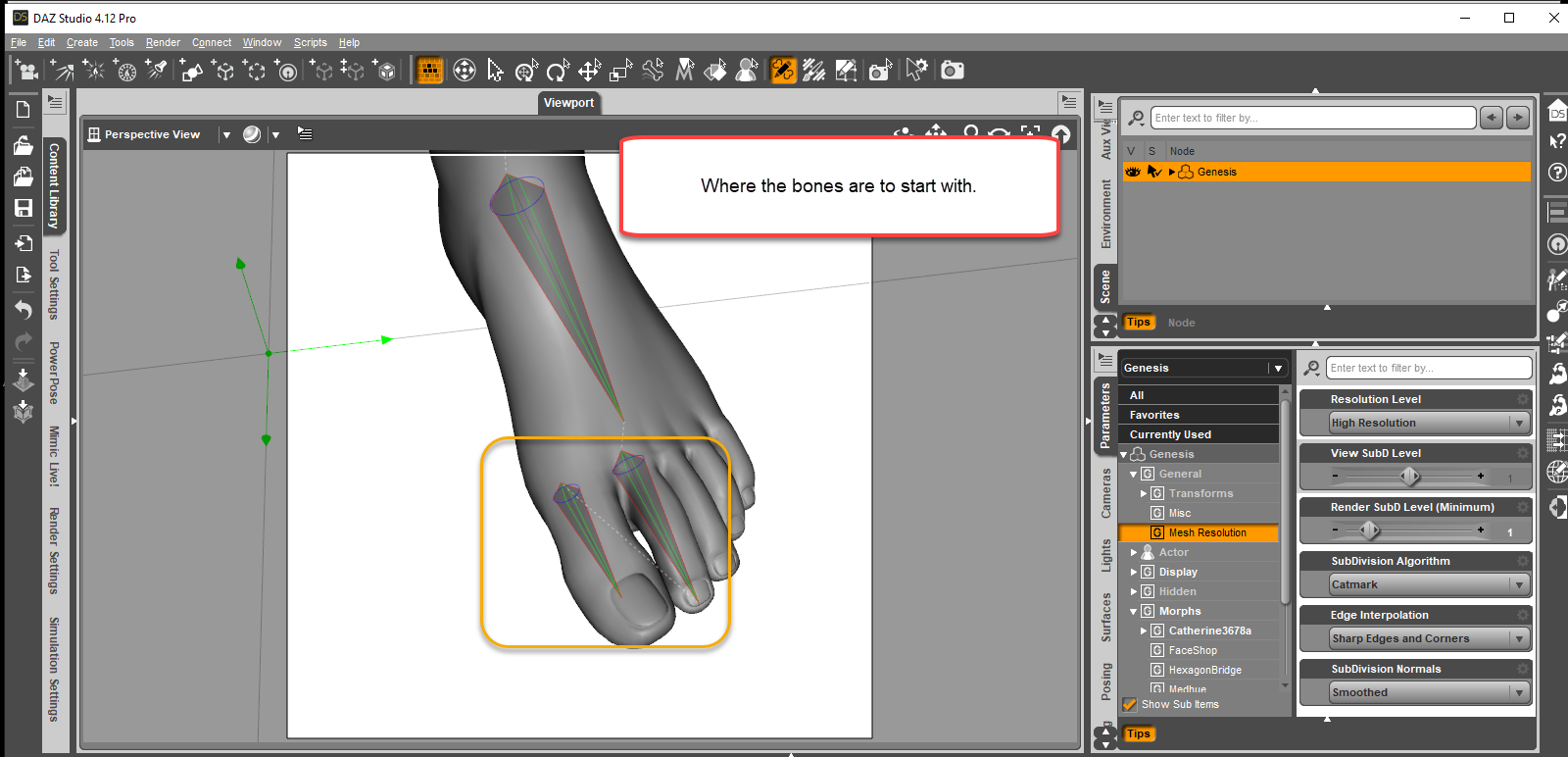The width and height of the screenshot is (1568, 757).
Task: Open the File menu
Action: pyautogui.click(x=19, y=42)
